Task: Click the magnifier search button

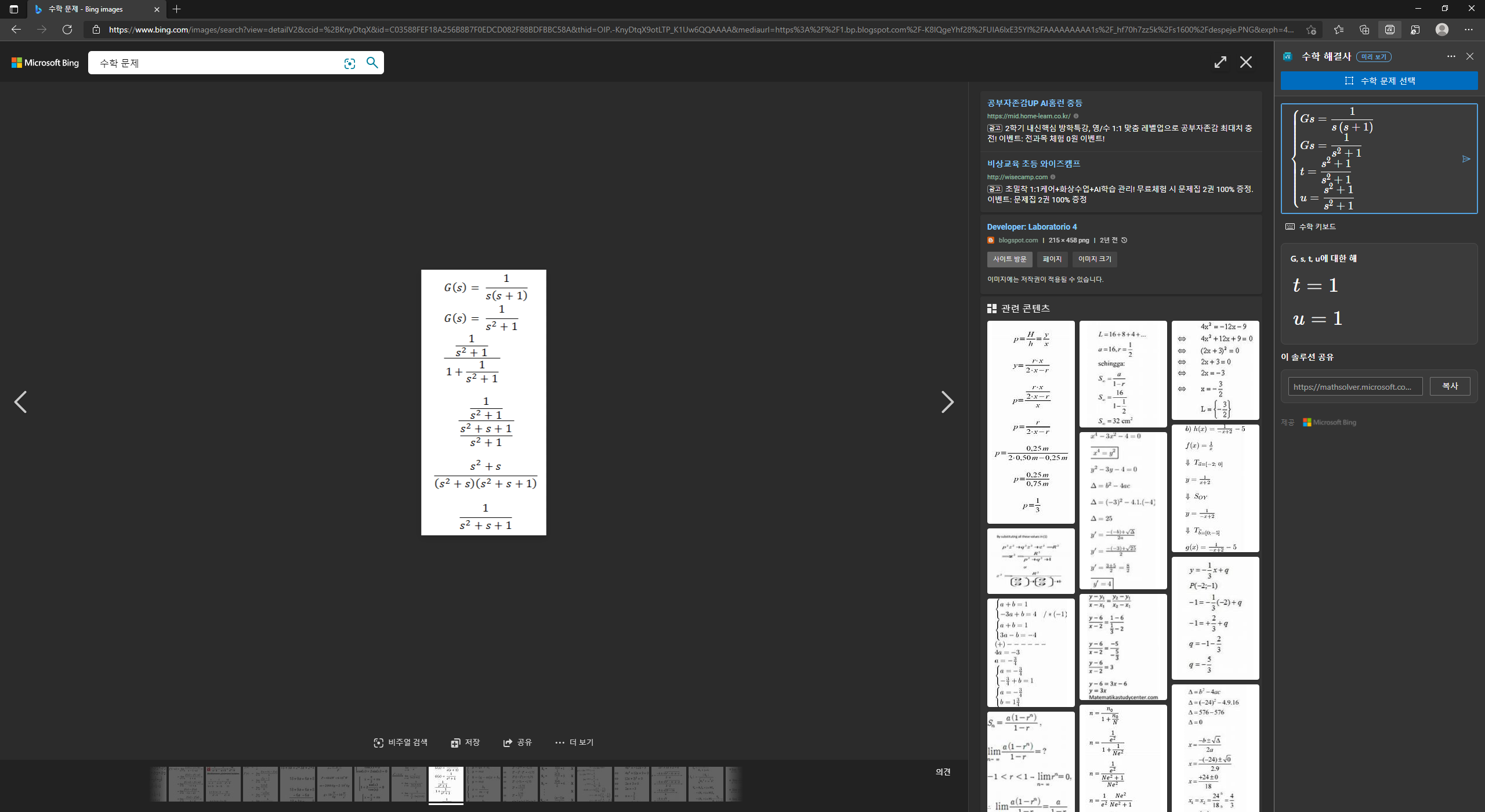Action: point(372,63)
